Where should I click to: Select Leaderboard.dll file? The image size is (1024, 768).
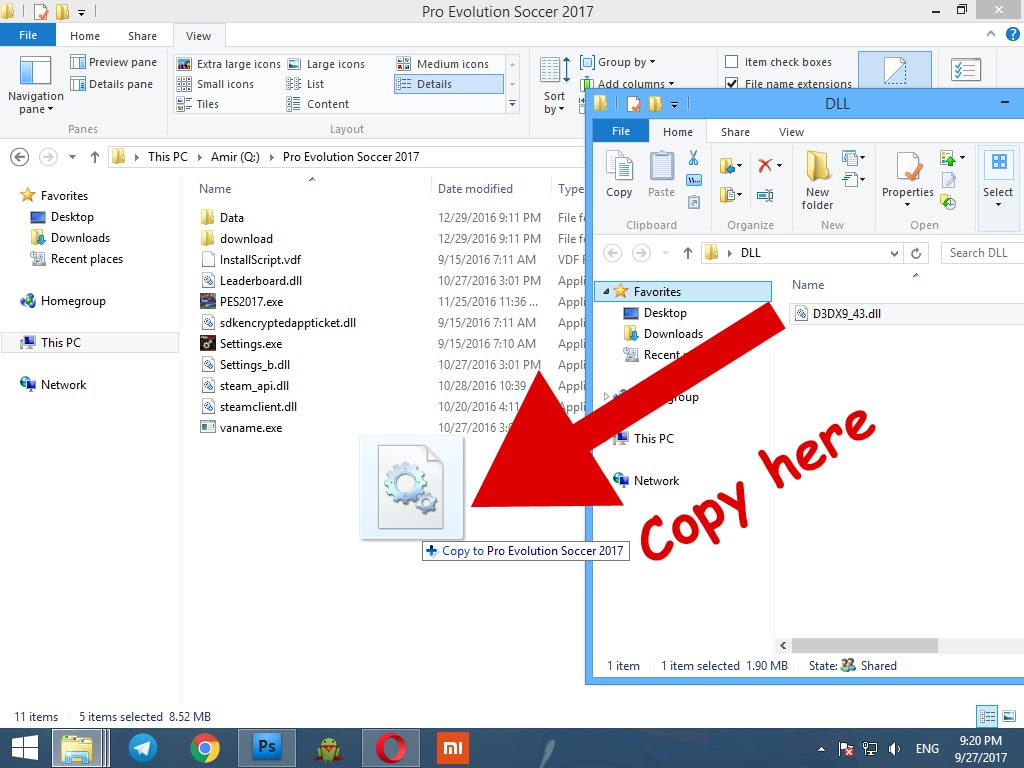point(261,281)
